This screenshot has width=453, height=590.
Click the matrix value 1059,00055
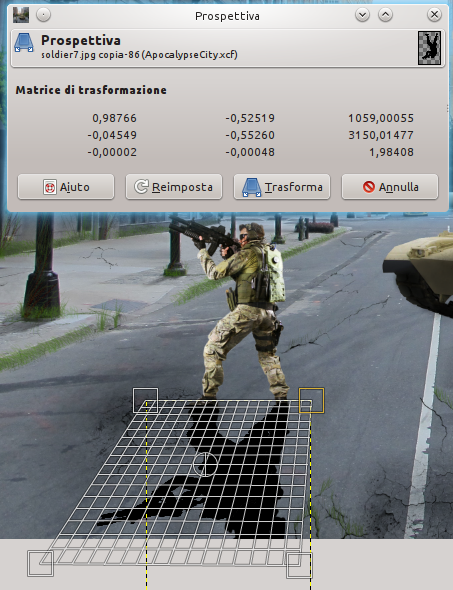[x=381, y=118]
